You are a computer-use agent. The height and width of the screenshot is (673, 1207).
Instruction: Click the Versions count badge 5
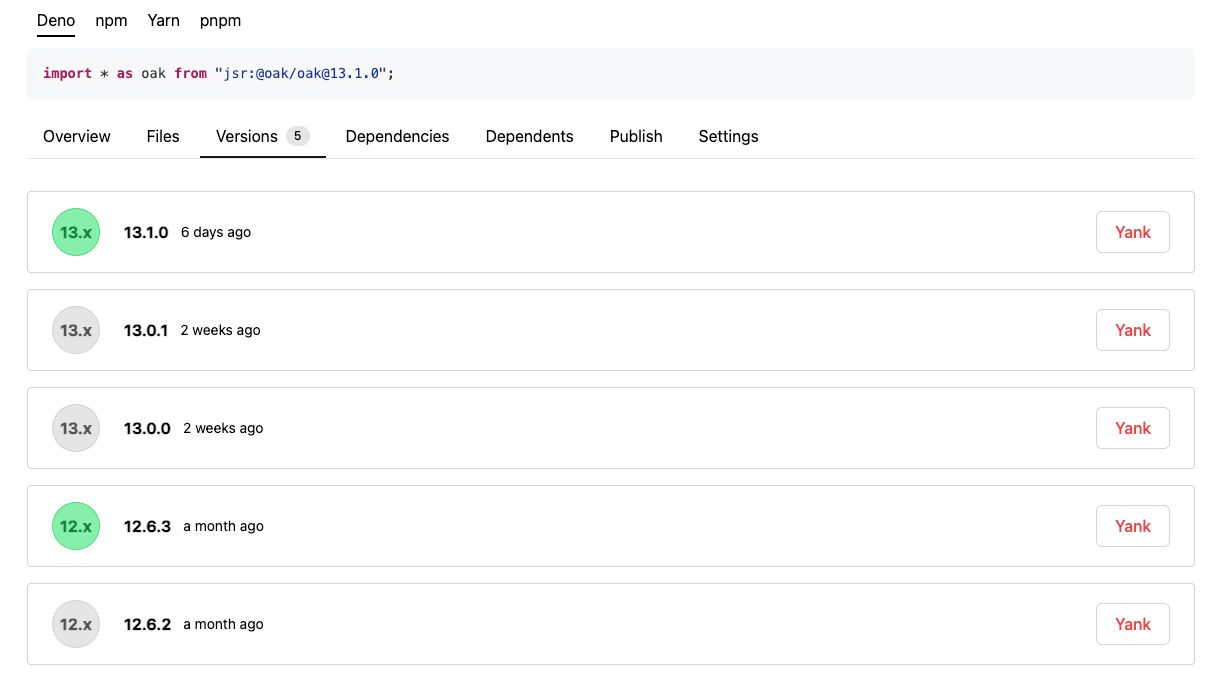coord(297,136)
